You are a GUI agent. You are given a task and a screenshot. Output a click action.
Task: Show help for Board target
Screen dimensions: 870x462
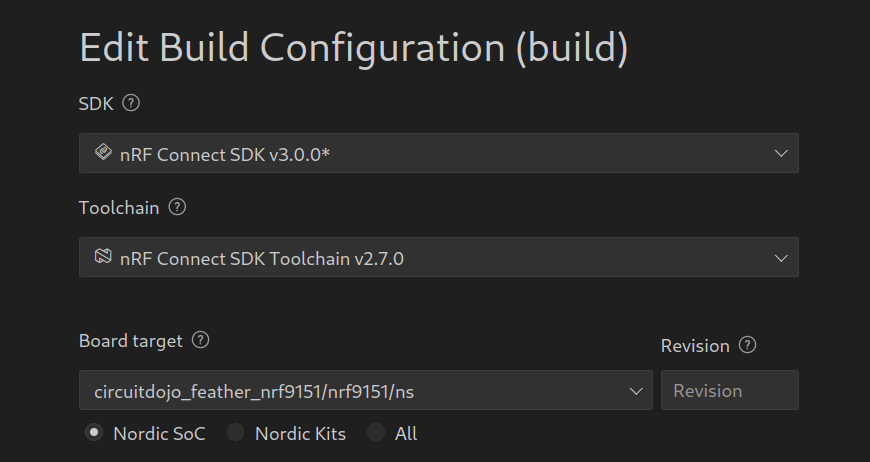[x=200, y=340]
